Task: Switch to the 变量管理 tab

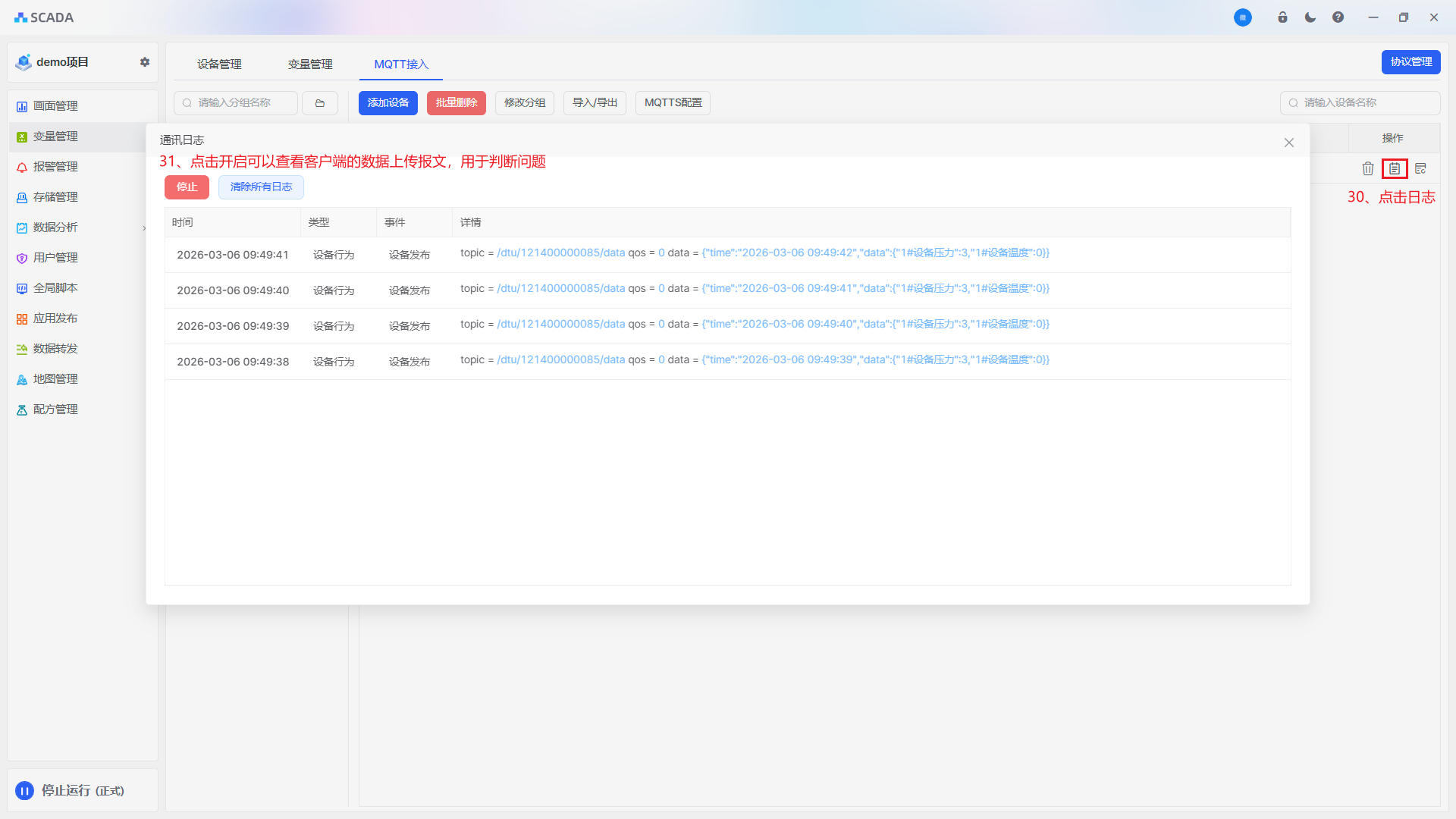Action: point(310,64)
